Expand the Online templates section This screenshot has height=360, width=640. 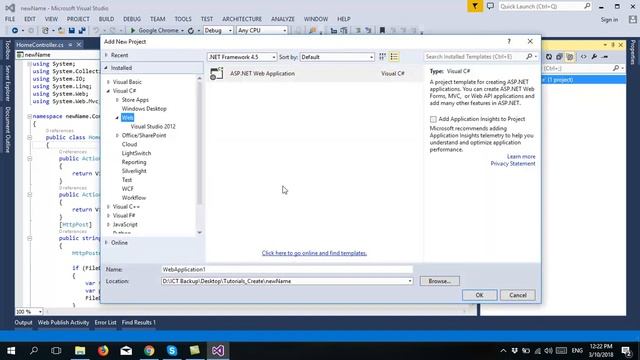(107, 242)
